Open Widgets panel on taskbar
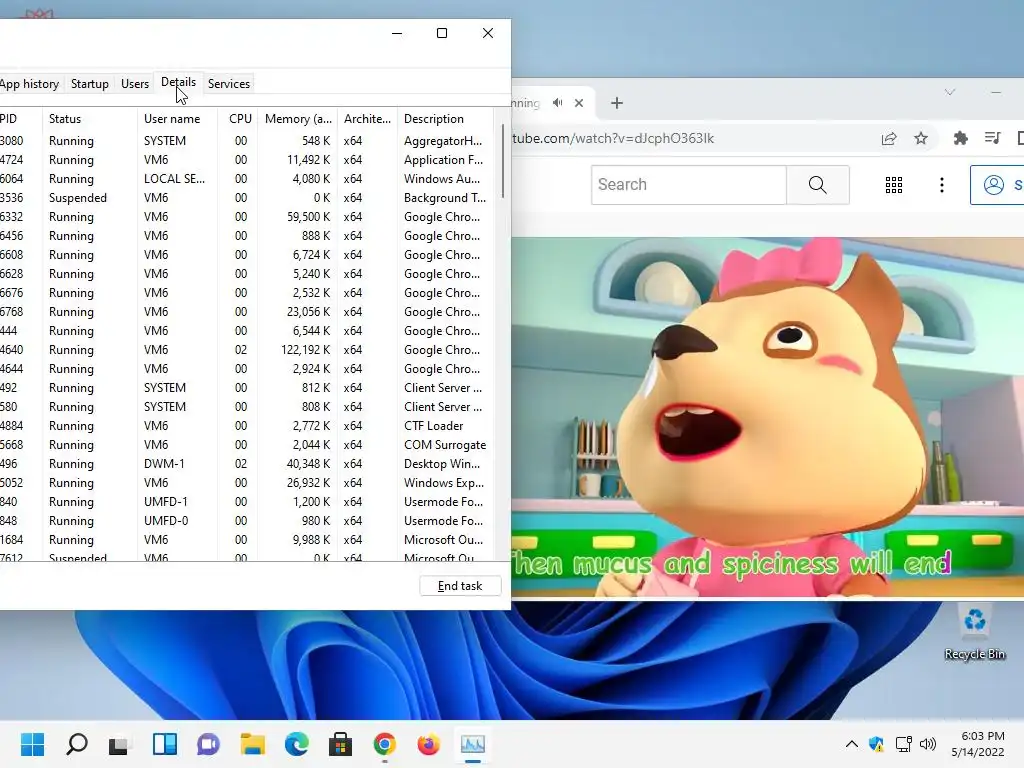Image resolution: width=1024 pixels, height=768 pixels. point(165,744)
